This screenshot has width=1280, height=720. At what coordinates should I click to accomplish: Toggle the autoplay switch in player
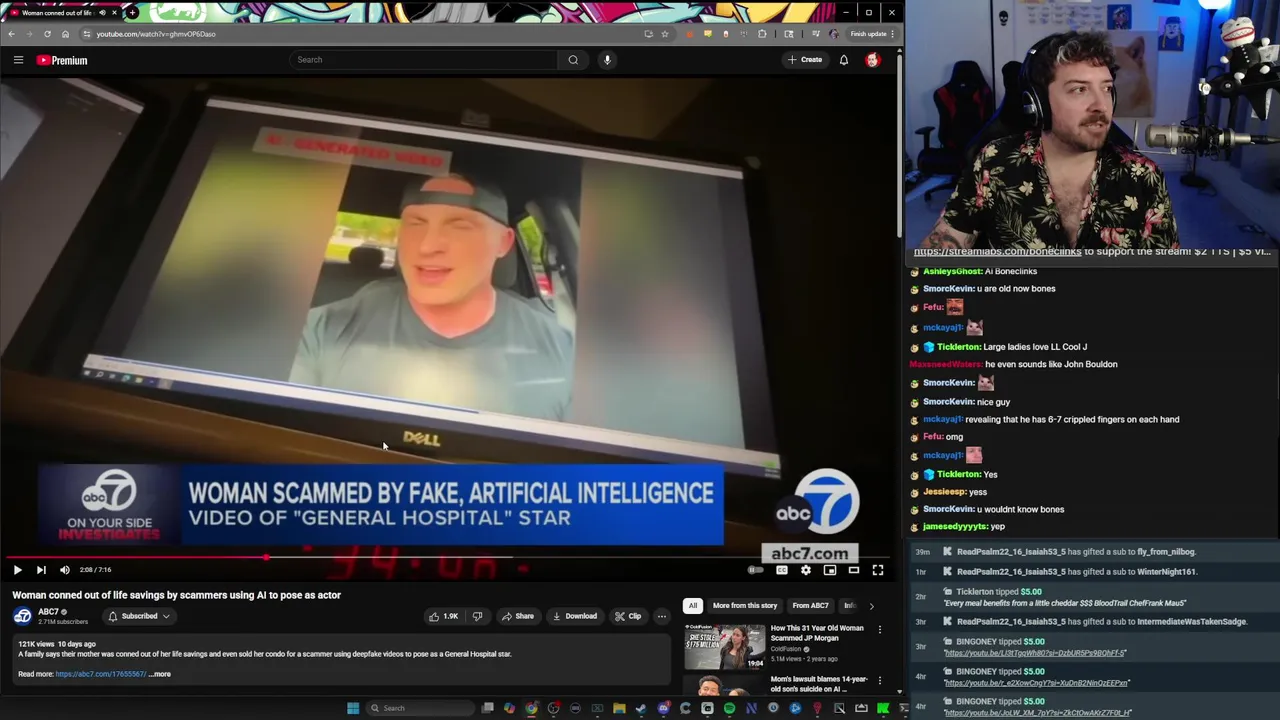[x=756, y=570]
